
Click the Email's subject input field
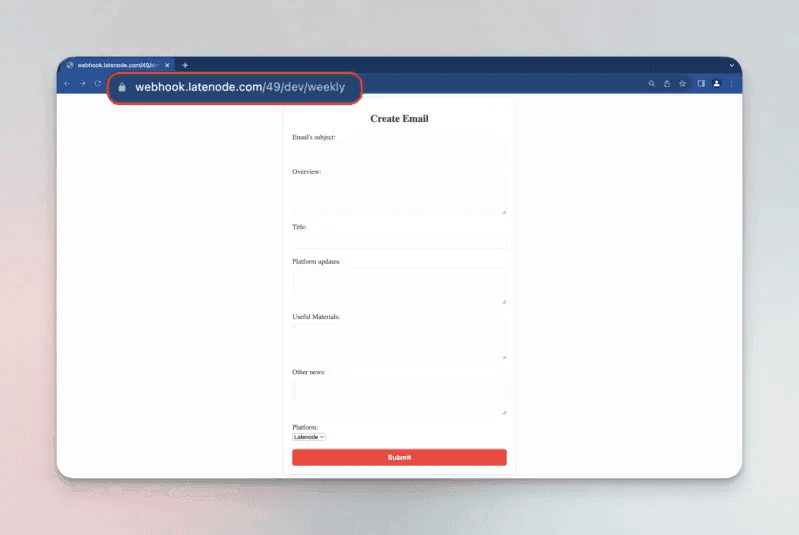pos(399,151)
